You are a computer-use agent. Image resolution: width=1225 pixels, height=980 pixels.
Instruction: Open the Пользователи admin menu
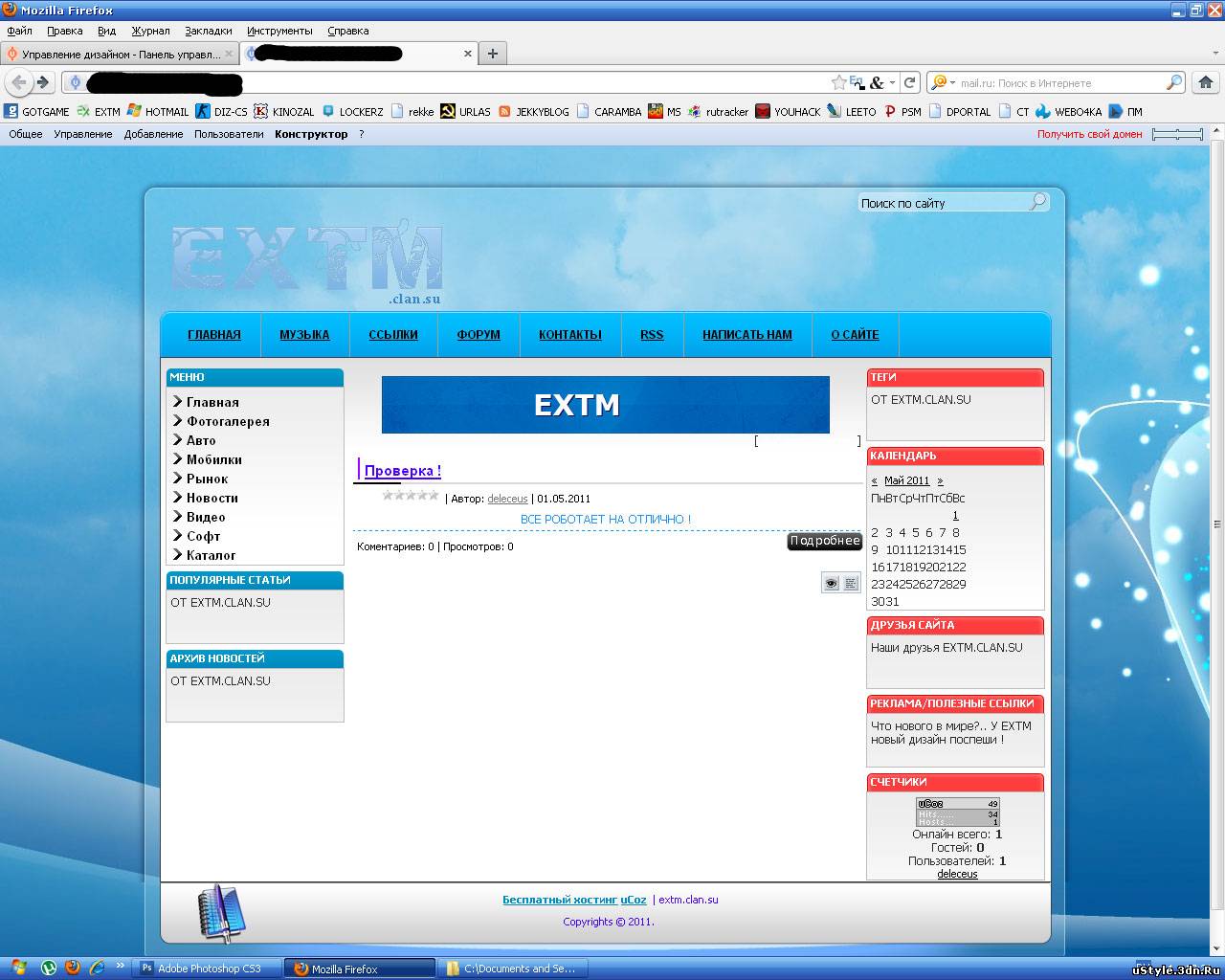(x=229, y=134)
